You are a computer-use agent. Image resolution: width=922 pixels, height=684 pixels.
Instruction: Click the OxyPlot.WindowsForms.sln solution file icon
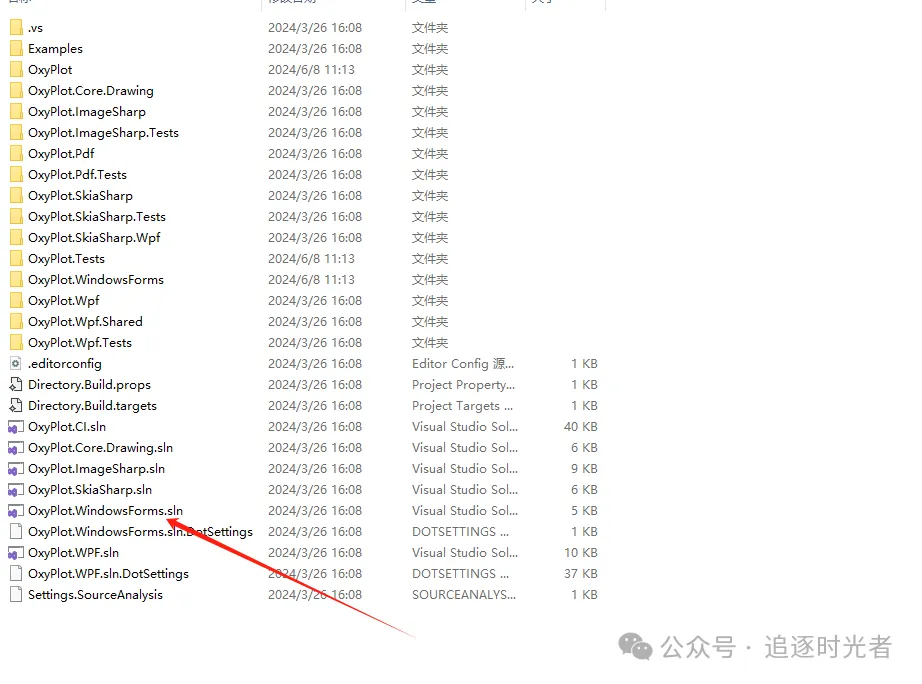(16, 511)
